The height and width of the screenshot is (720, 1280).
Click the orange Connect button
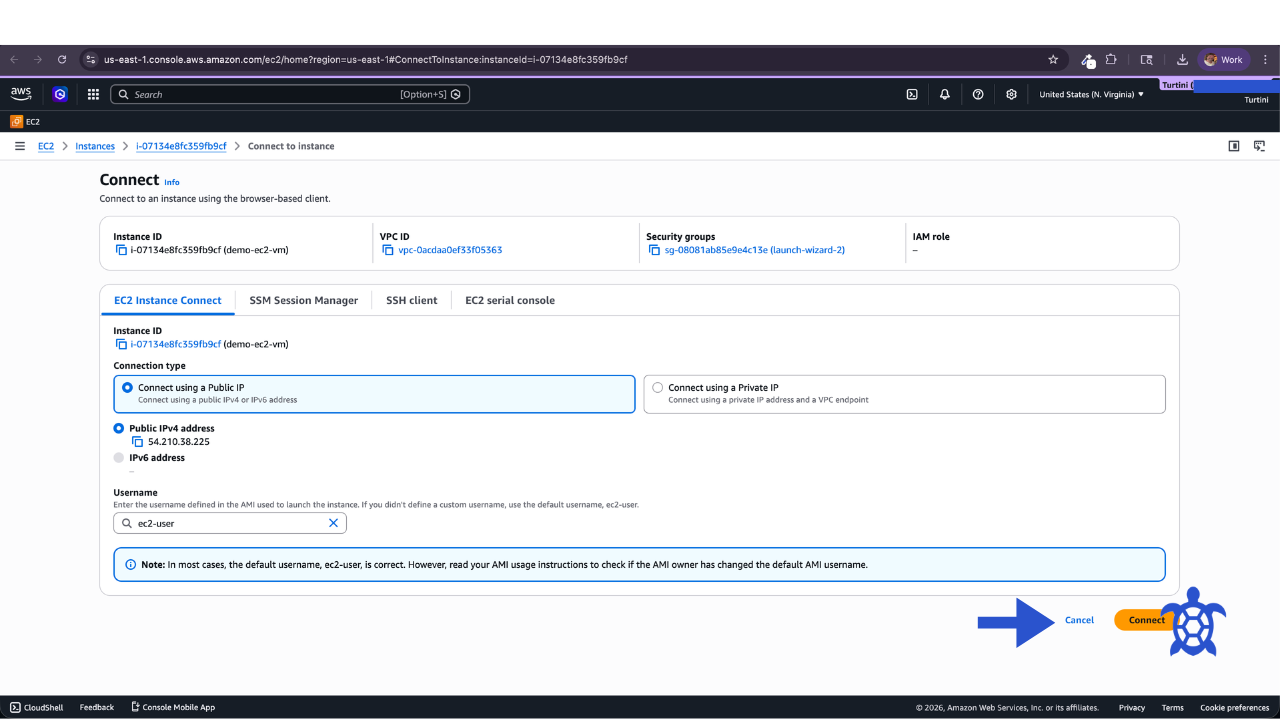click(x=1146, y=620)
